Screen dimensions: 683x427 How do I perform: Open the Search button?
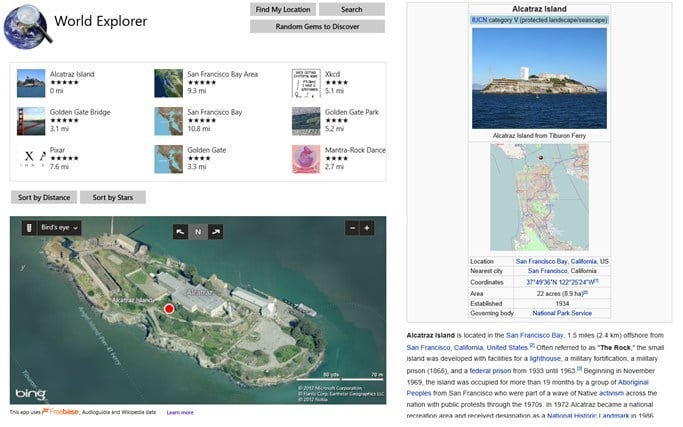coord(352,9)
